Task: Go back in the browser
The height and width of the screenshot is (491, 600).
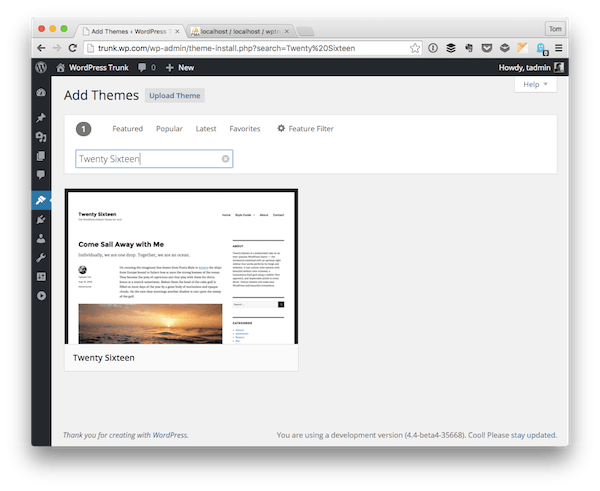Action: [41, 48]
